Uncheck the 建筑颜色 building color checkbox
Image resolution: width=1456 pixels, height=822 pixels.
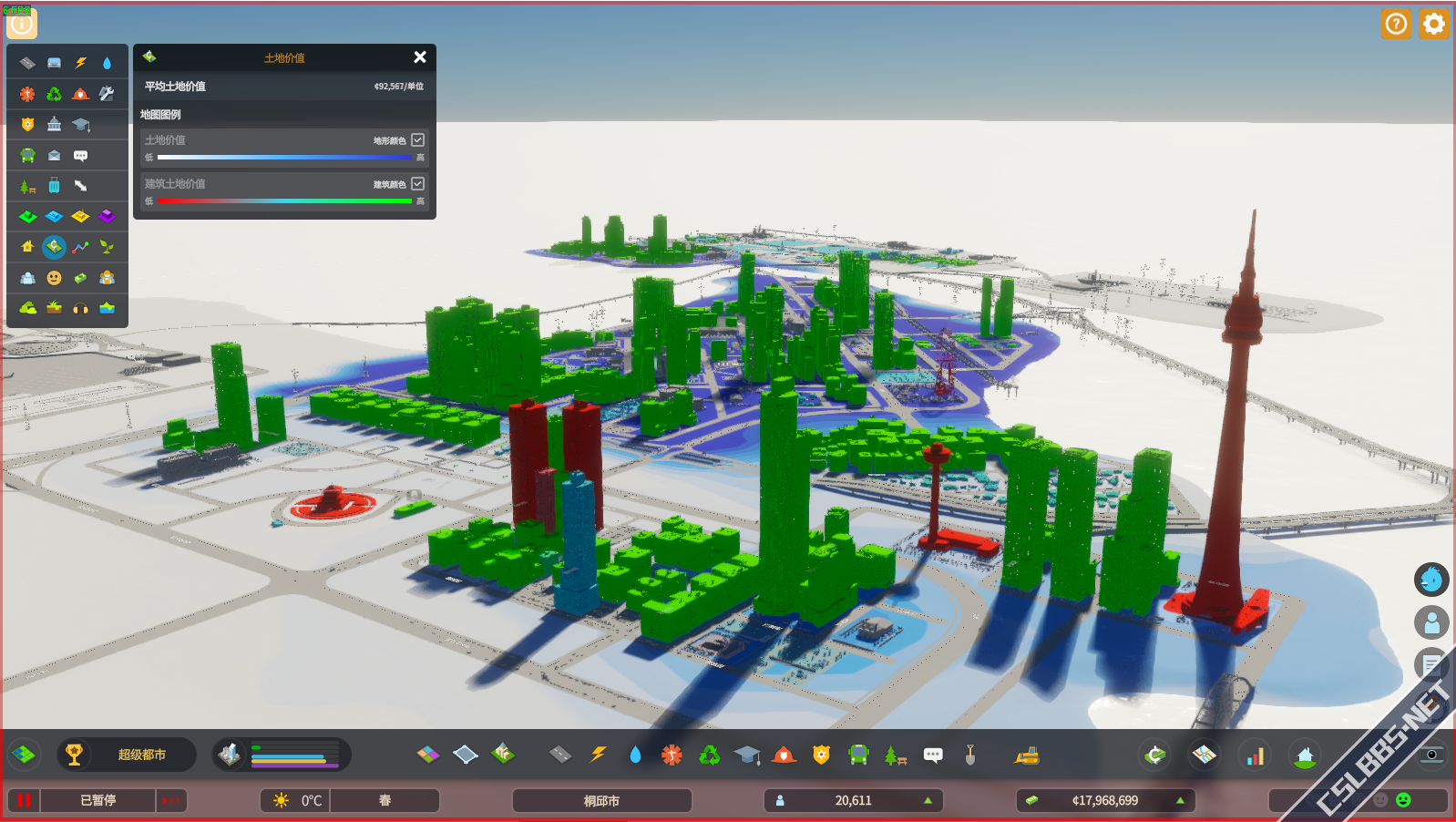tap(417, 183)
